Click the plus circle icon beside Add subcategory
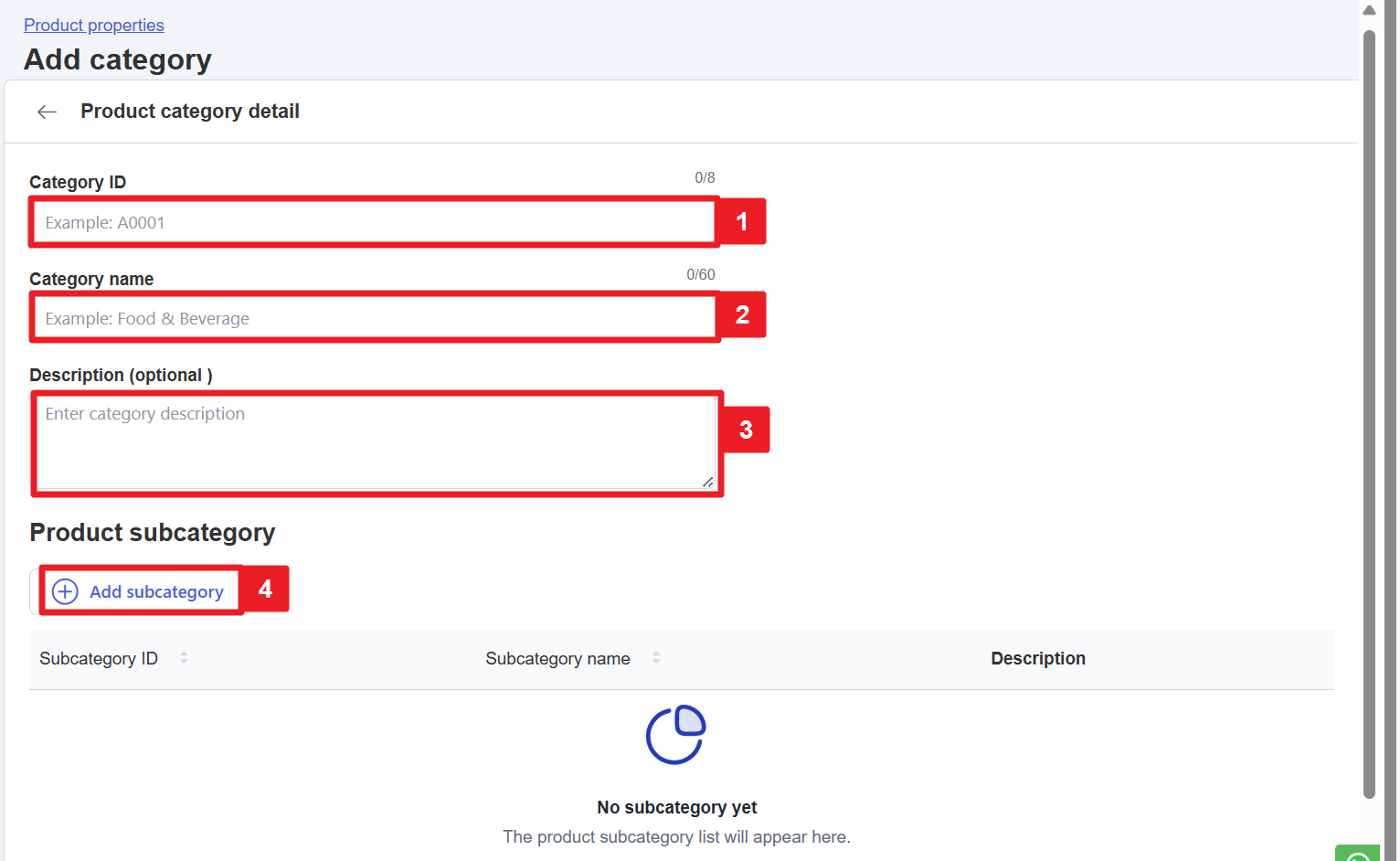The image size is (1400, 861). click(65, 591)
